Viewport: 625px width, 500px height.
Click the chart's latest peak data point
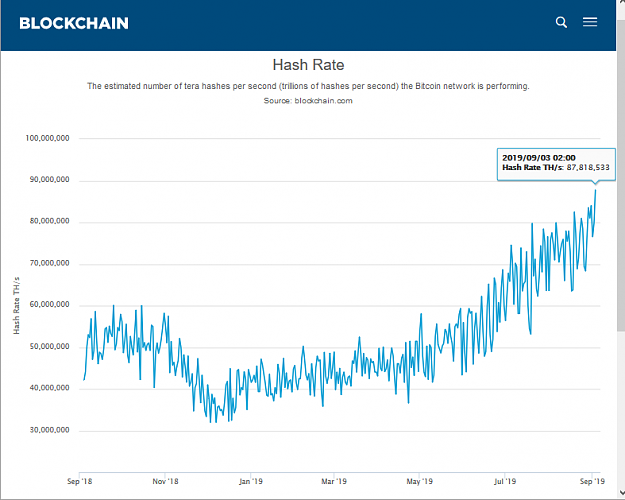[596, 190]
